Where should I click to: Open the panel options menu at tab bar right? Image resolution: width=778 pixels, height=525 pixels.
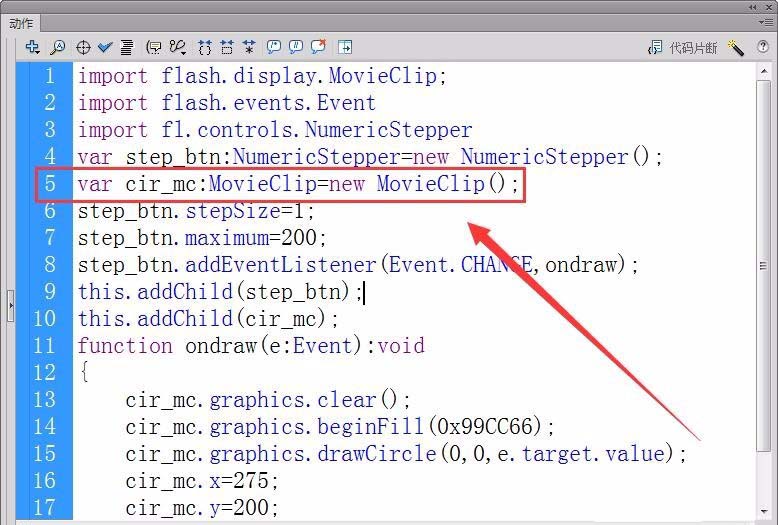click(764, 22)
